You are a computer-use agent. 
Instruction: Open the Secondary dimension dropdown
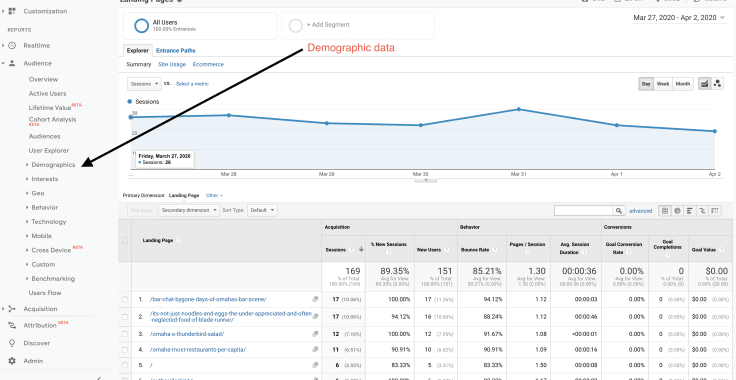189,210
